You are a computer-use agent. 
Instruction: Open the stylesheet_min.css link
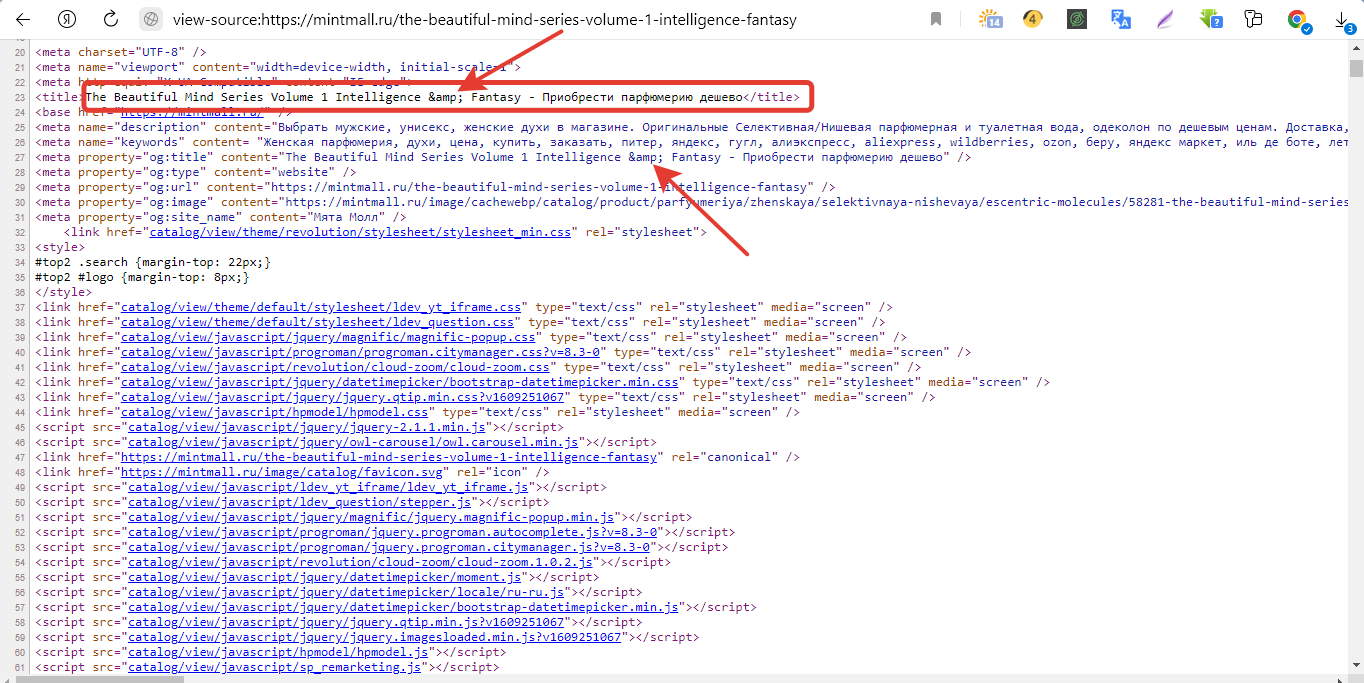point(360,232)
